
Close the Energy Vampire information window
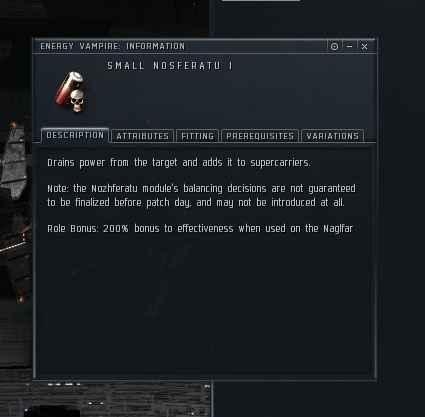click(x=364, y=47)
